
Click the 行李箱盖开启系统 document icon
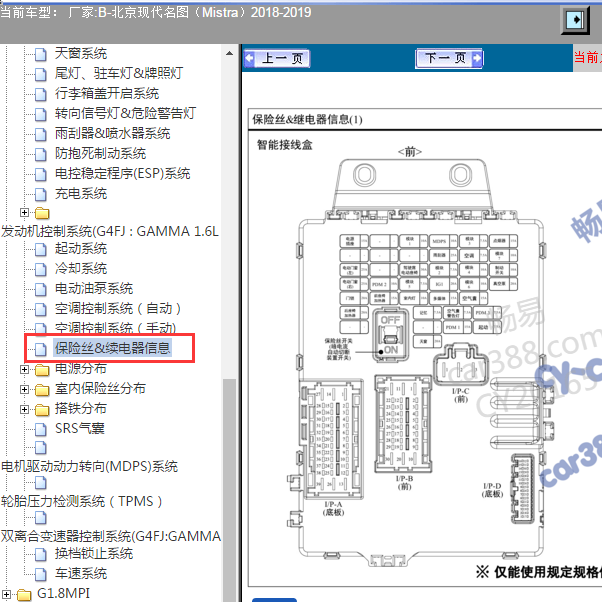pyautogui.click(x=41, y=94)
